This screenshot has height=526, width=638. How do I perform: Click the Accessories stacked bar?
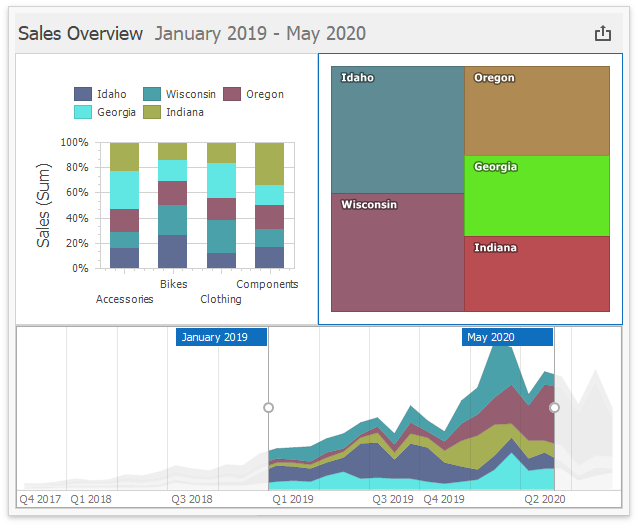coord(124,205)
